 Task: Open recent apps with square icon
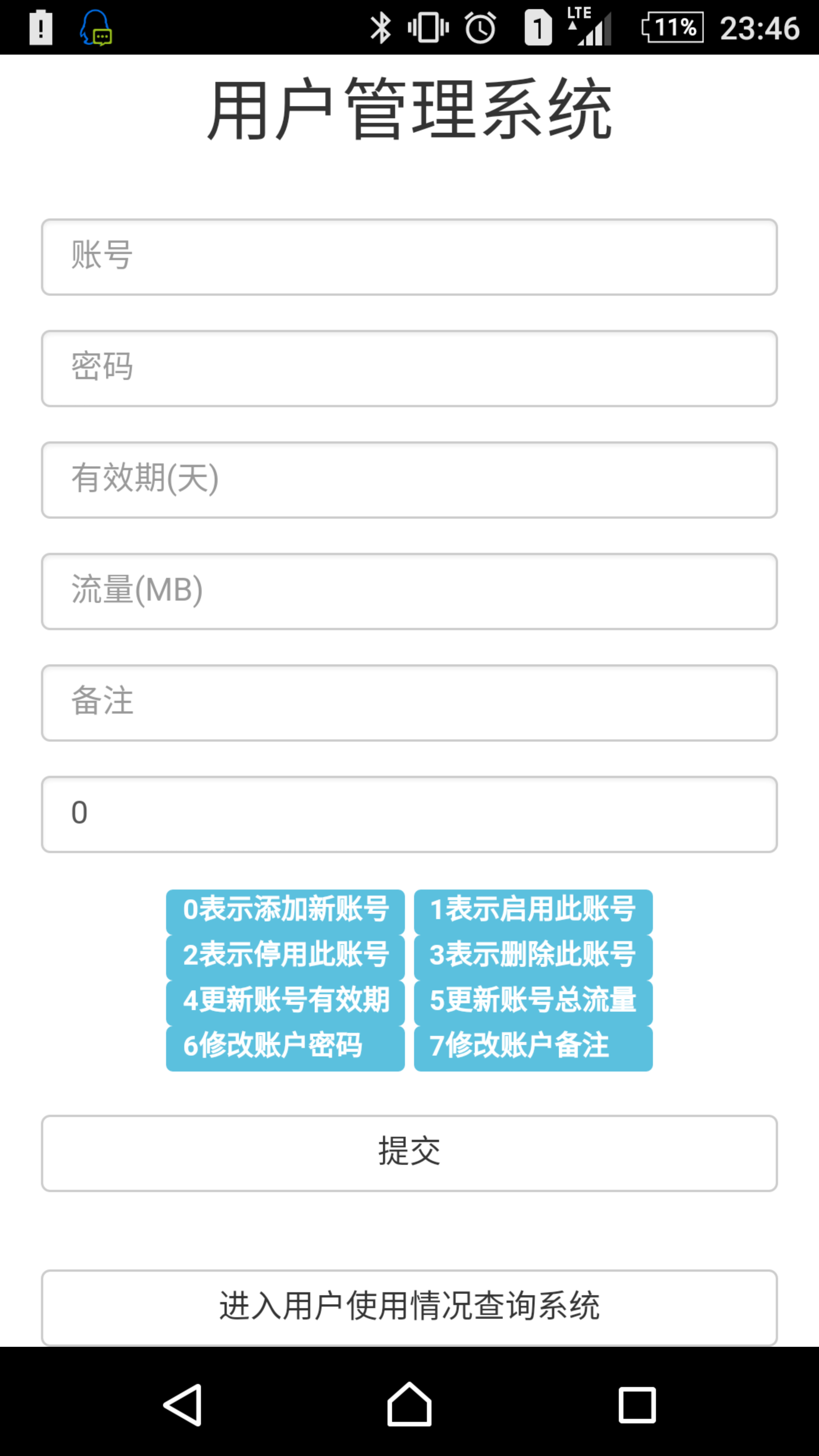click(x=637, y=1405)
